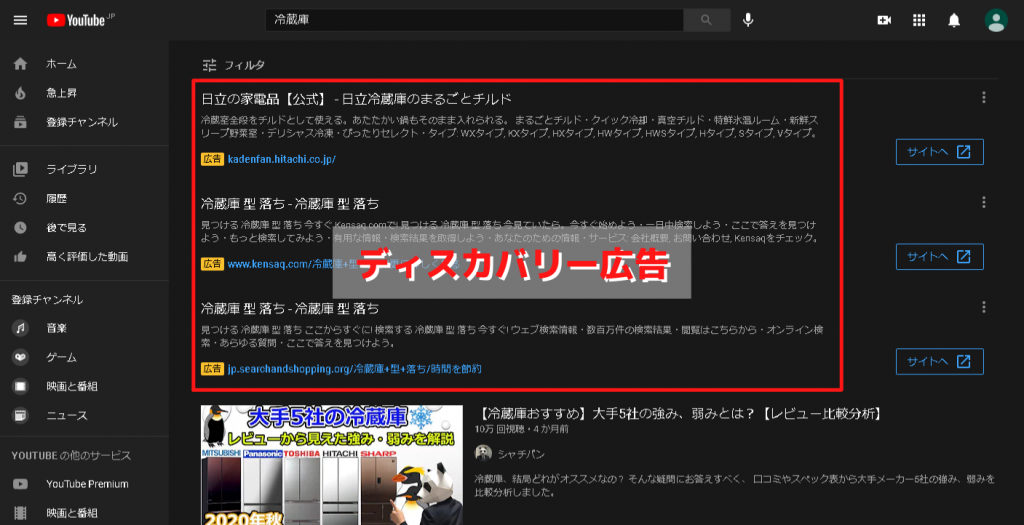Click サイトへ button for Kensaq ad
1024x525 pixels.
939,257
